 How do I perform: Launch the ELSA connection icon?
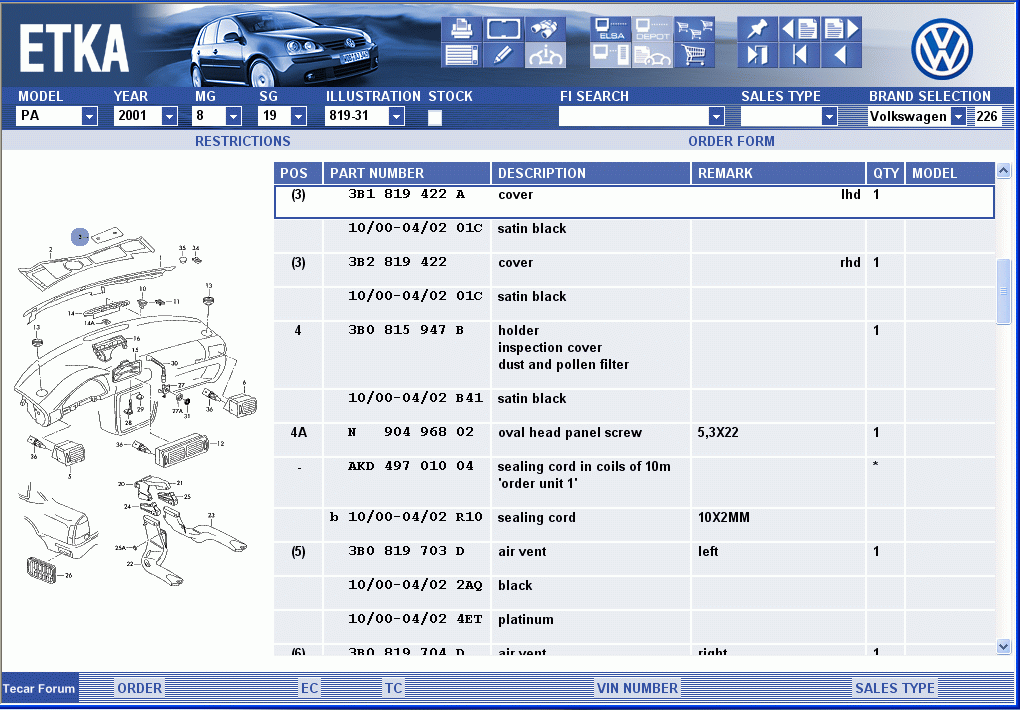(610, 29)
